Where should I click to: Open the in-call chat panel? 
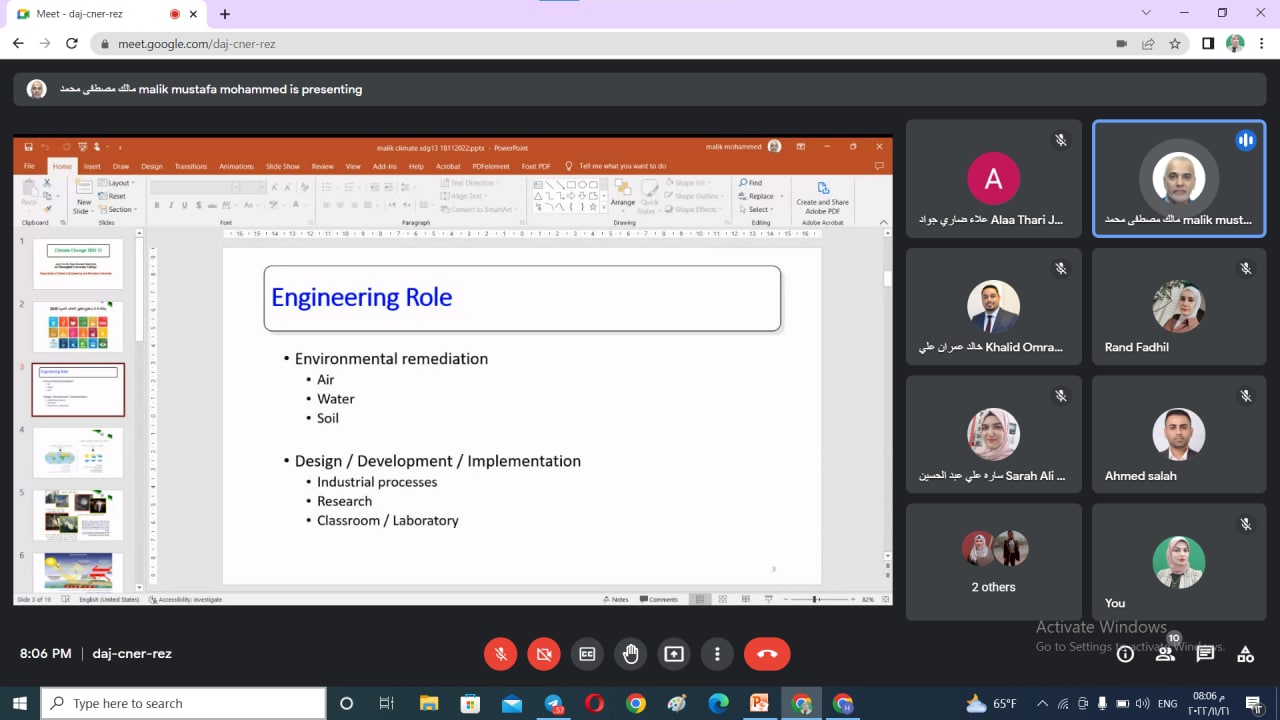[1205, 654]
